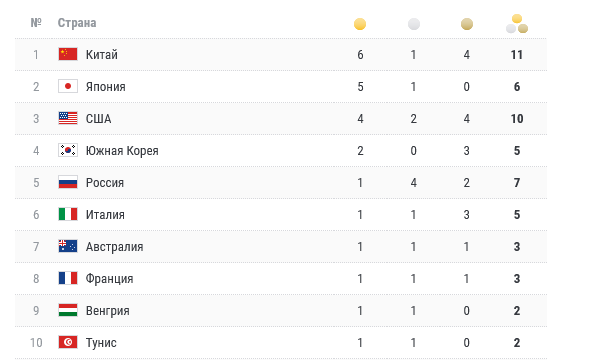The height and width of the screenshot is (360, 595).
Task: Click the Australia flag icon
Action: click(68, 246)
